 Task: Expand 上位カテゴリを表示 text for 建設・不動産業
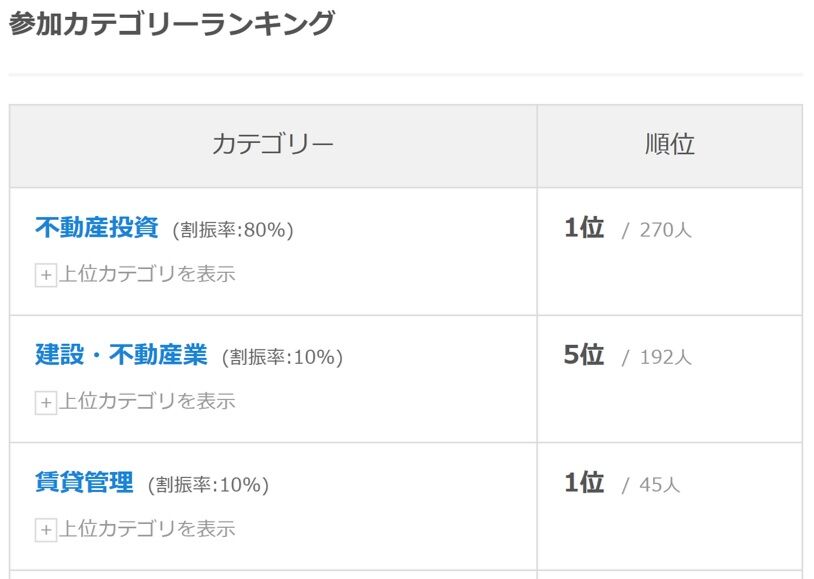(x=146, y=402)
